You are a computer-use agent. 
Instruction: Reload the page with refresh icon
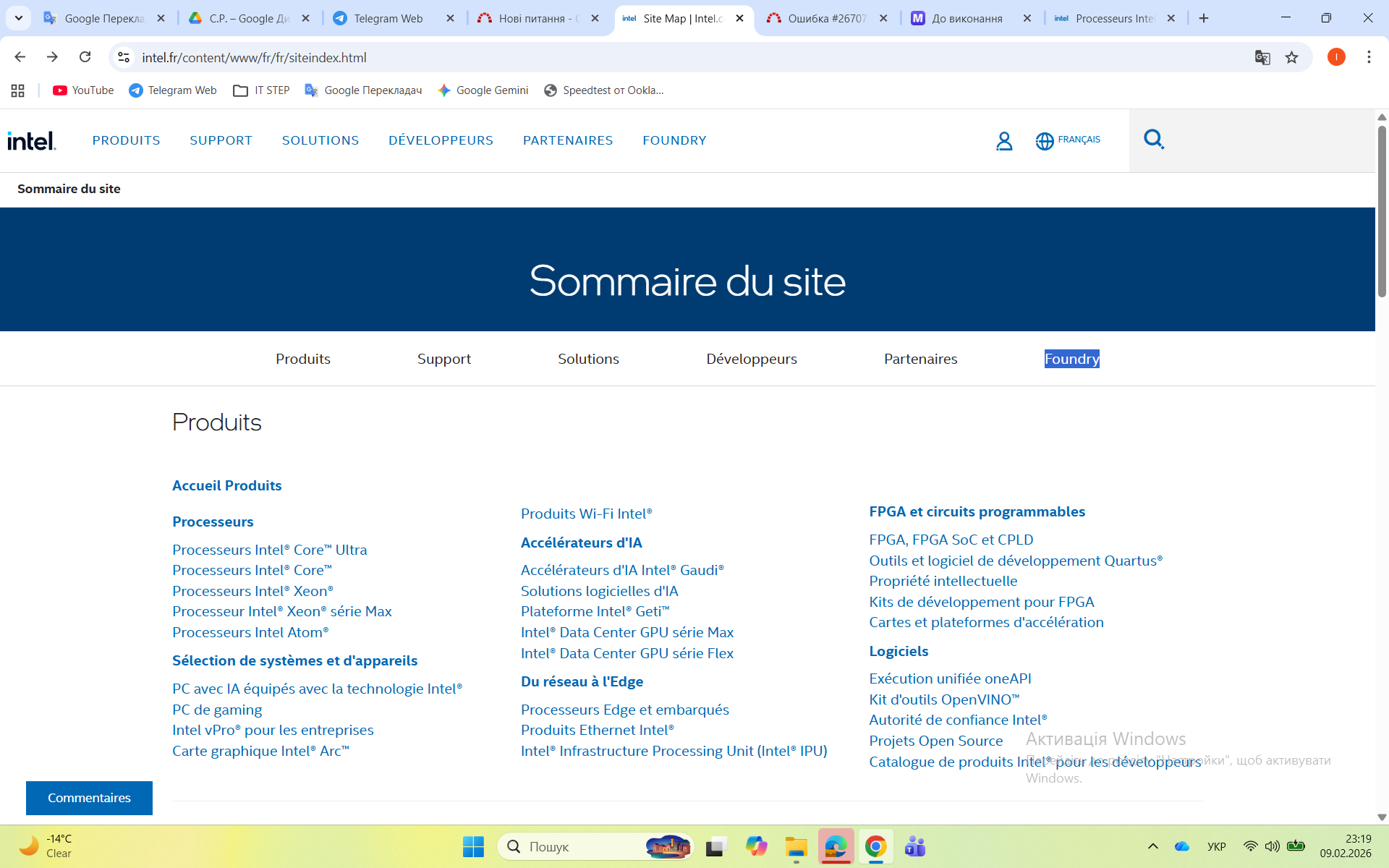pos(85,57)
